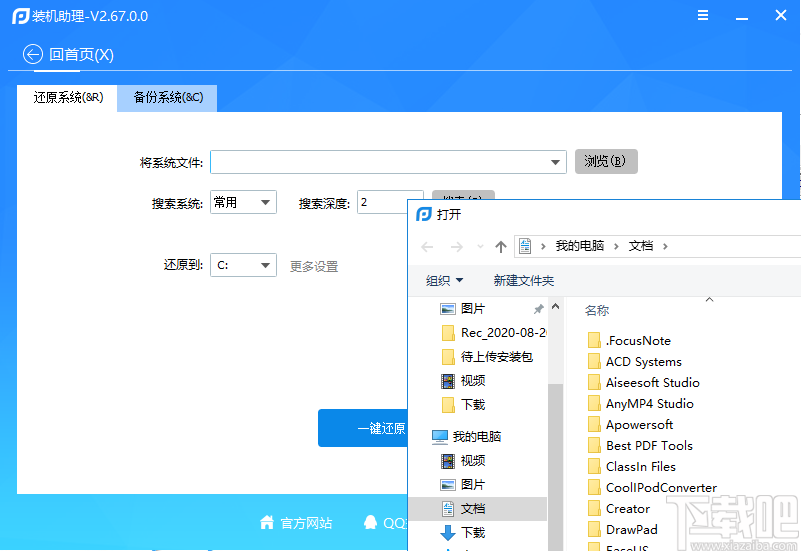
Task: Click document icon in address bar
Action: [525, 246]
